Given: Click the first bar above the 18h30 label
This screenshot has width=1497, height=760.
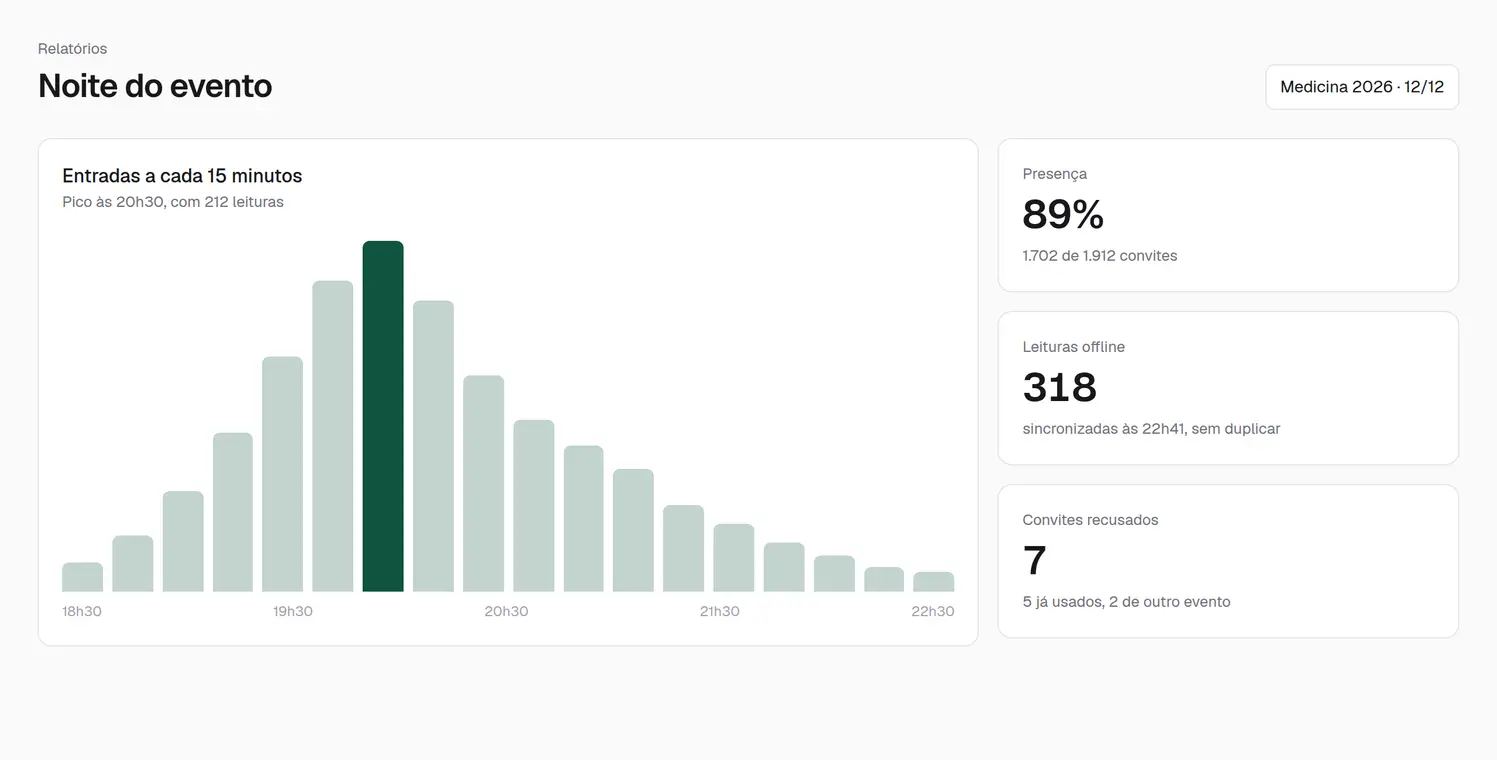Looking at the screenshot, I should point(82,577).
